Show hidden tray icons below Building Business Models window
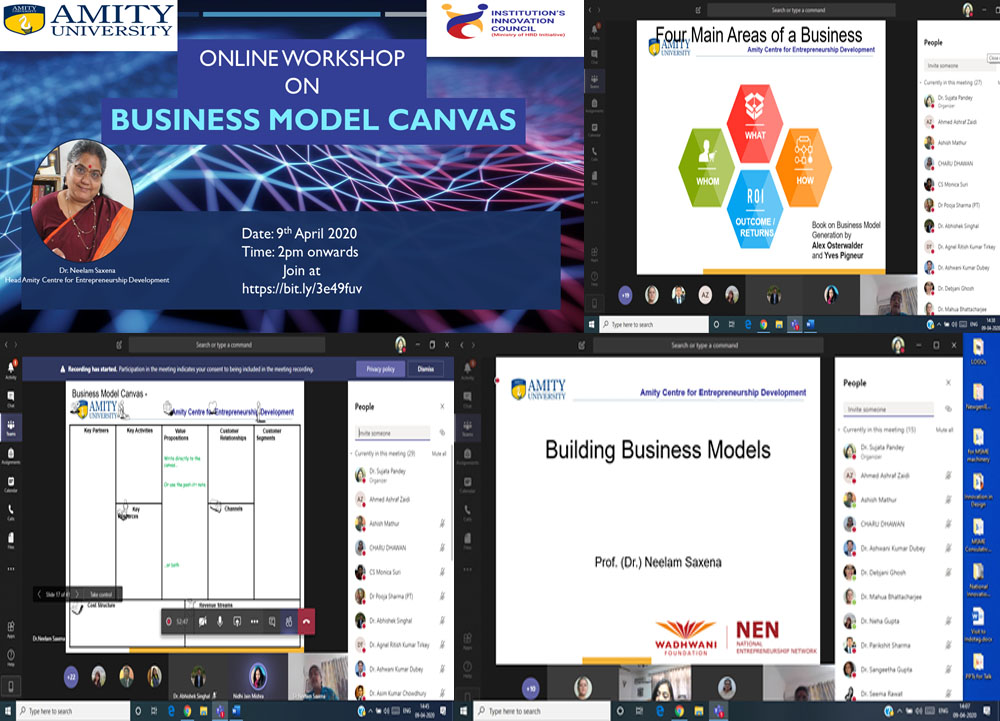 [901, 710]
